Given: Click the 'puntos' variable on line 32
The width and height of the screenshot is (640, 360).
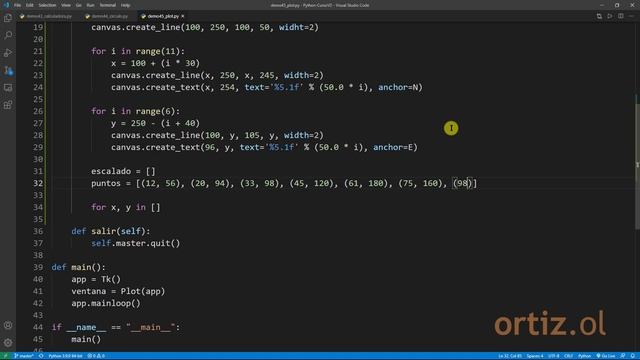Looking at the screenshot, I should coord(106,183).
